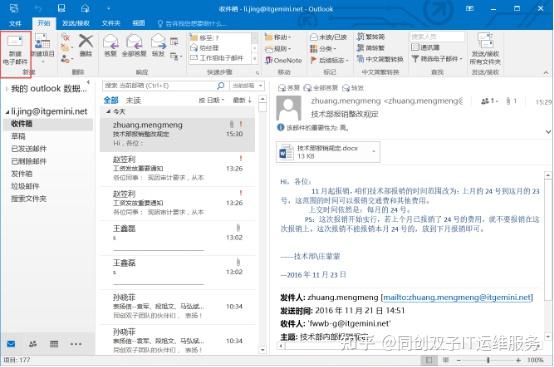Open the search scope dropdown (当前邮箱)
Screen dimensions: 554x367
[x=247, y=85]
